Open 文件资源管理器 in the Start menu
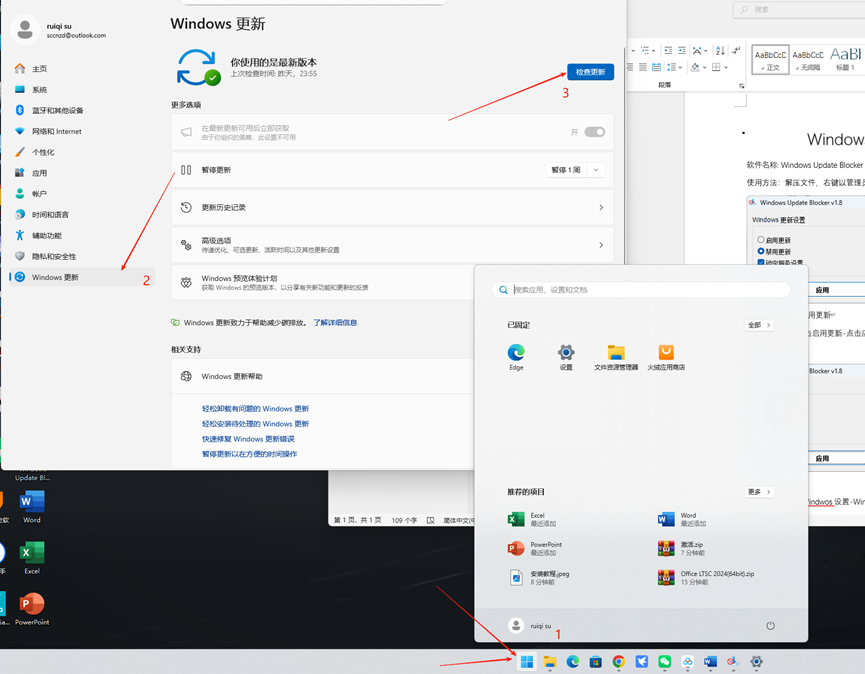865x674 pixels. coord(616,353)
